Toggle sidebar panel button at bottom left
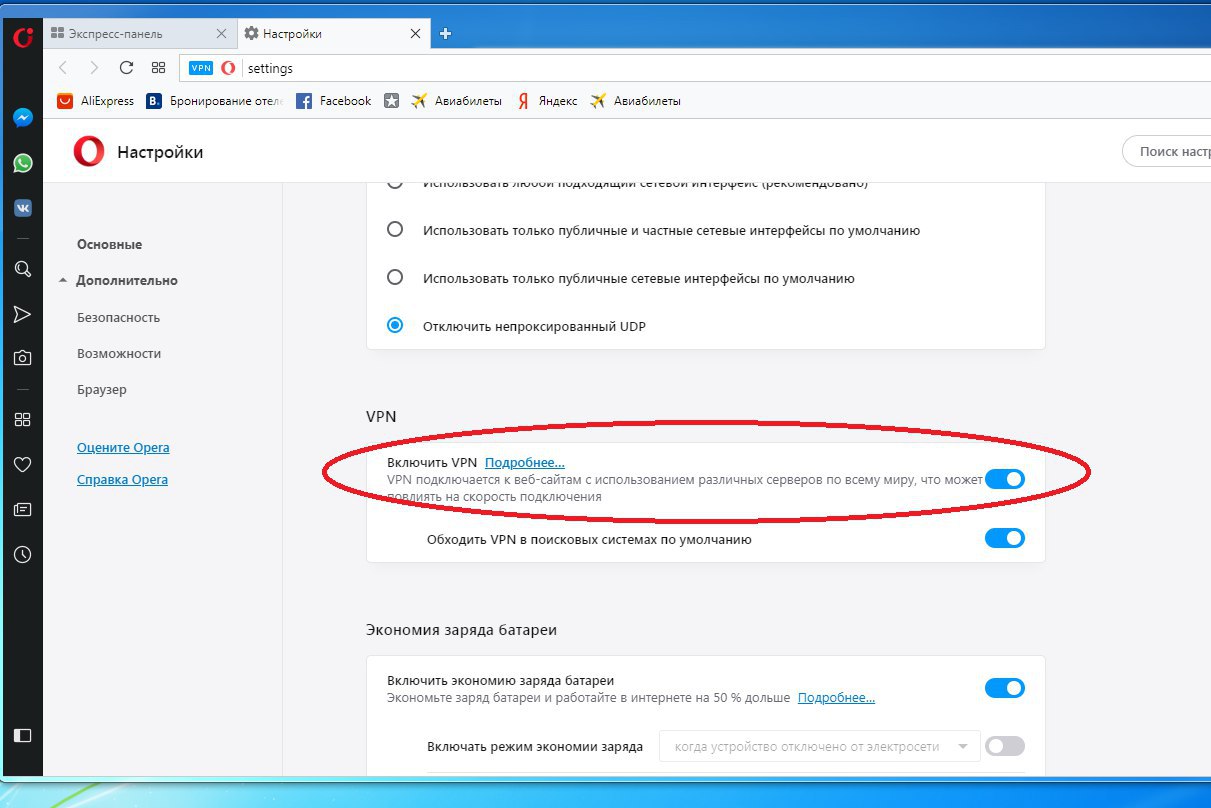Screen dimensions: 1211x808 [x=22, y=735]
